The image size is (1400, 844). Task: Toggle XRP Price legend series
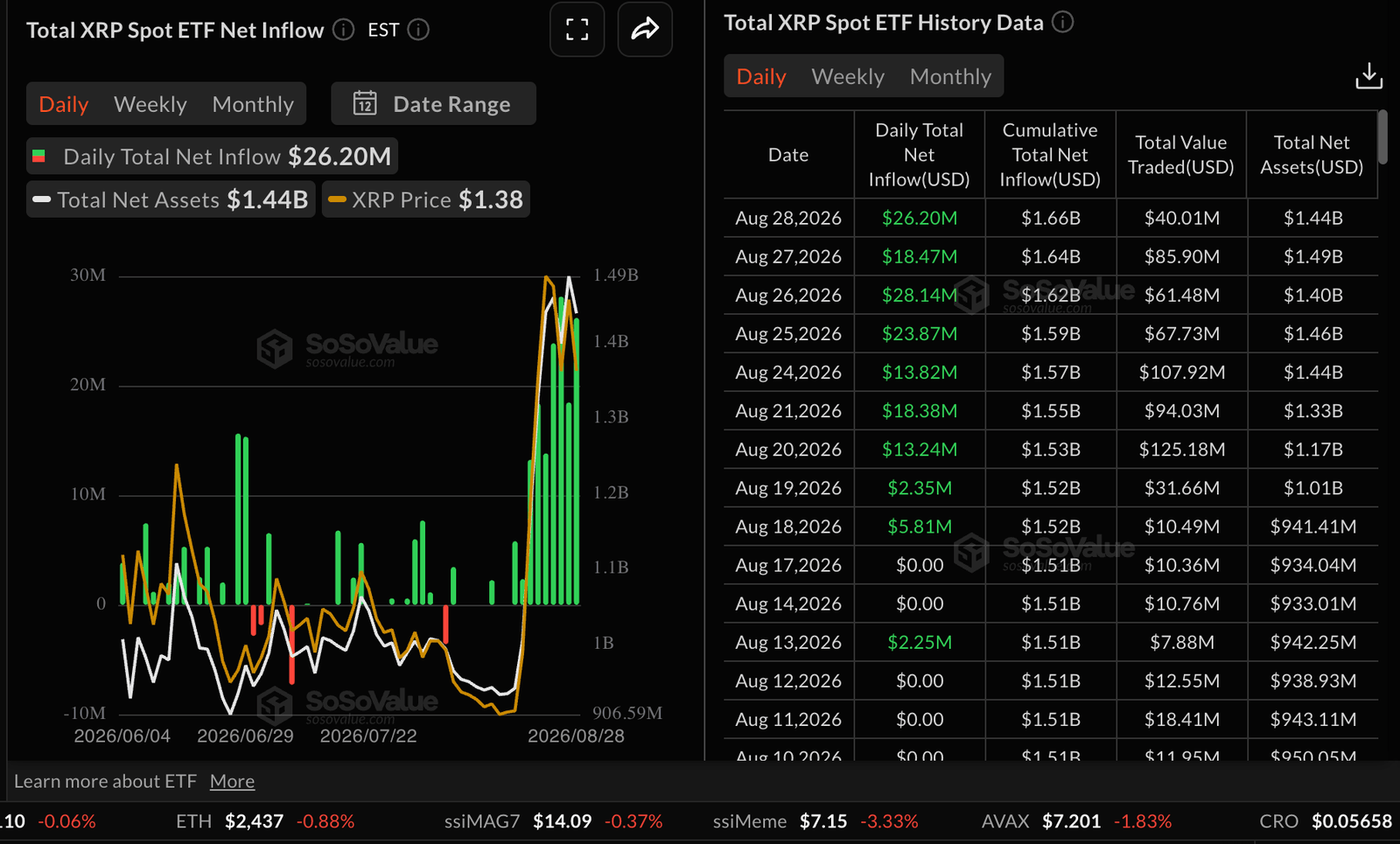(425, 199)
